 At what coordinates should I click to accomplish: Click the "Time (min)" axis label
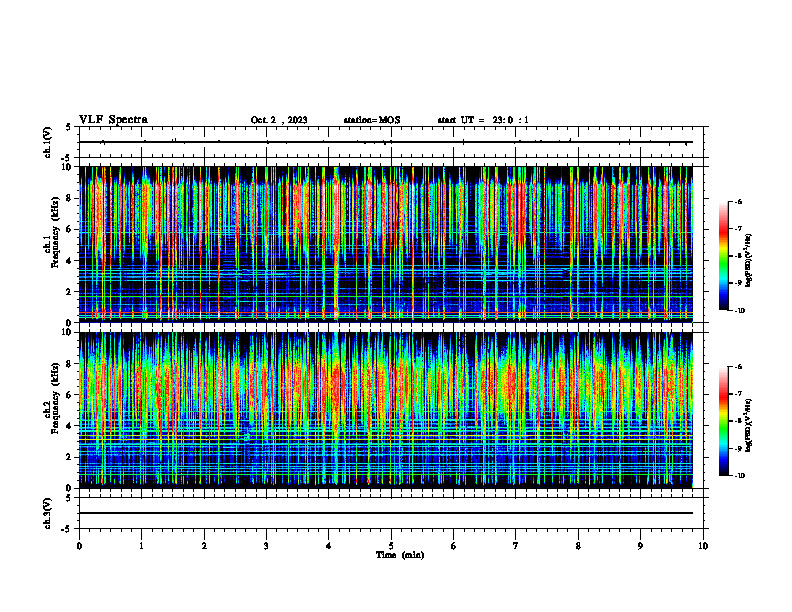[400, 555]
